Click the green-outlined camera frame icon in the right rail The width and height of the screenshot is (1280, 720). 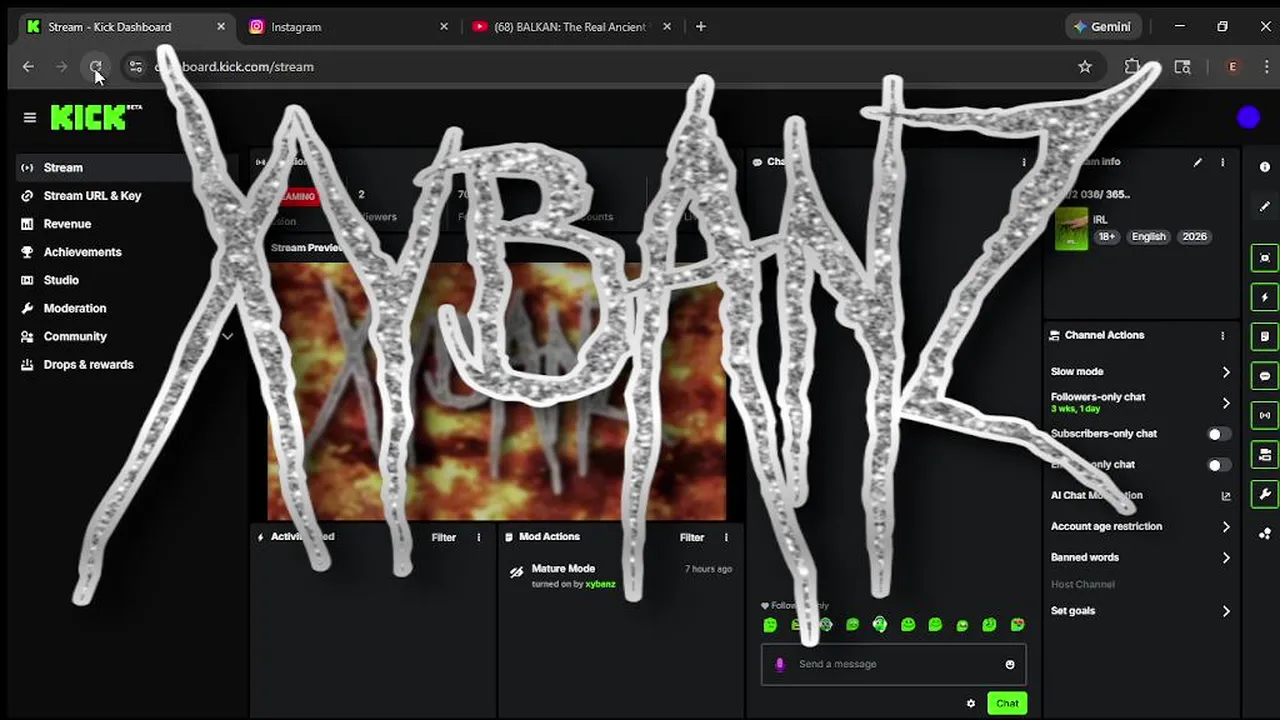(x=1265, y=258)
